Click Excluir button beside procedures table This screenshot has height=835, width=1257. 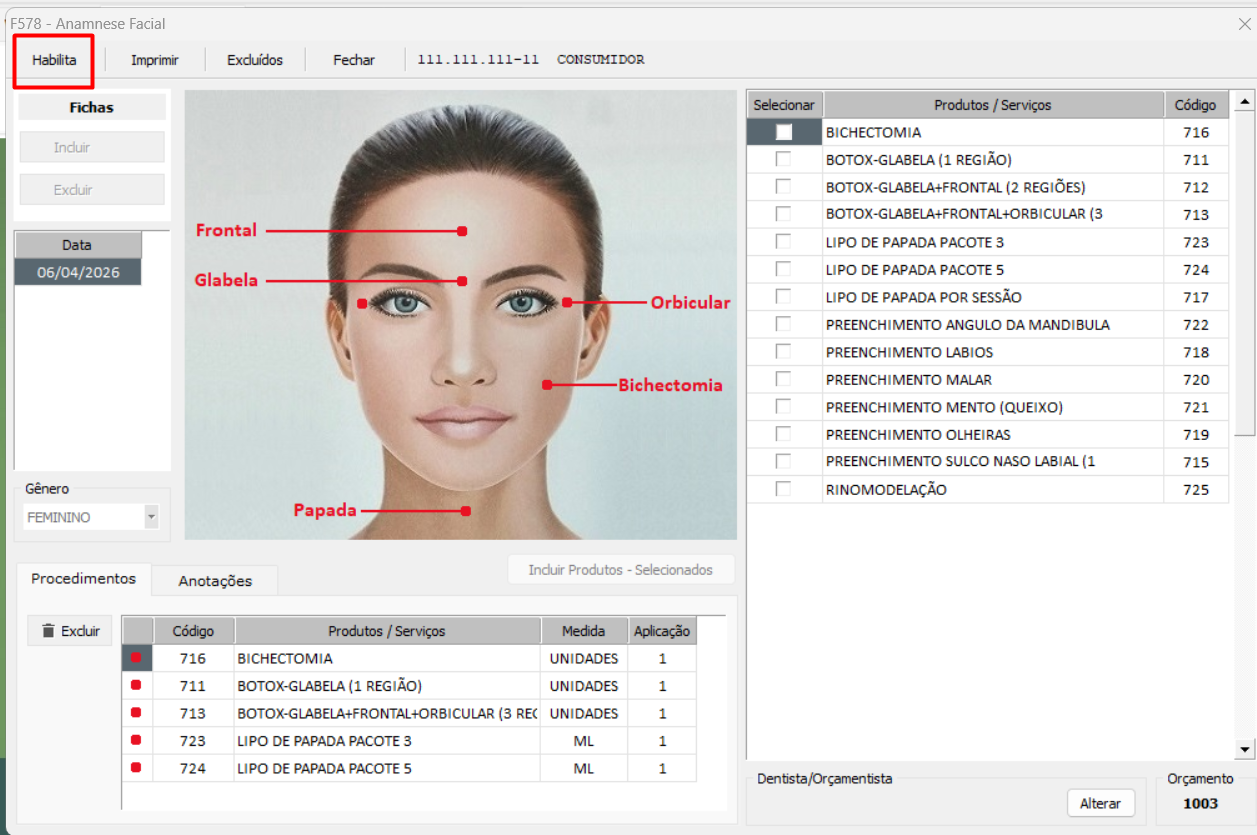[70, 631]
